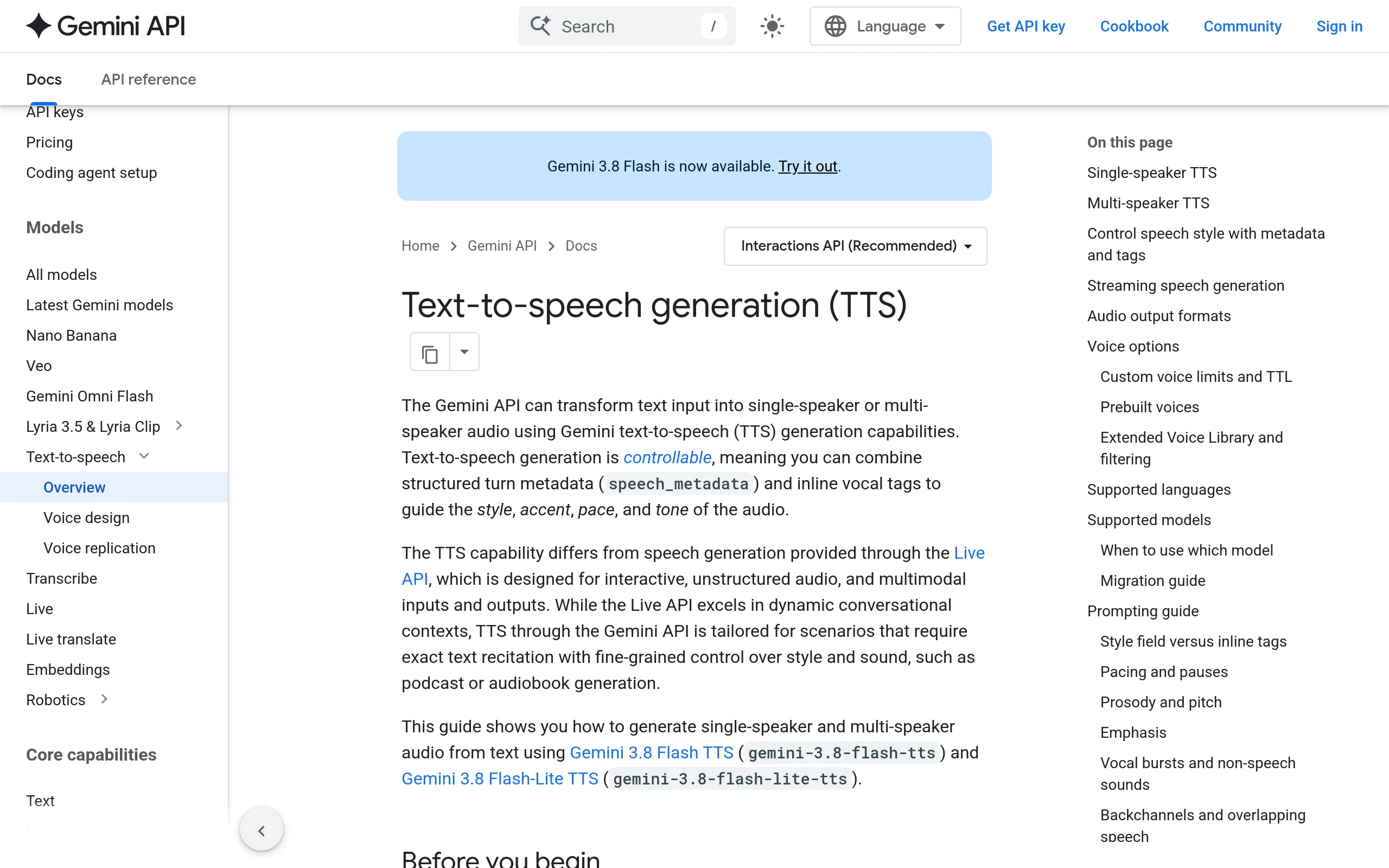The height and width of the screenshot is (868, 1389).
Task: Open the Community link
Action: [x=1242, y=26]
